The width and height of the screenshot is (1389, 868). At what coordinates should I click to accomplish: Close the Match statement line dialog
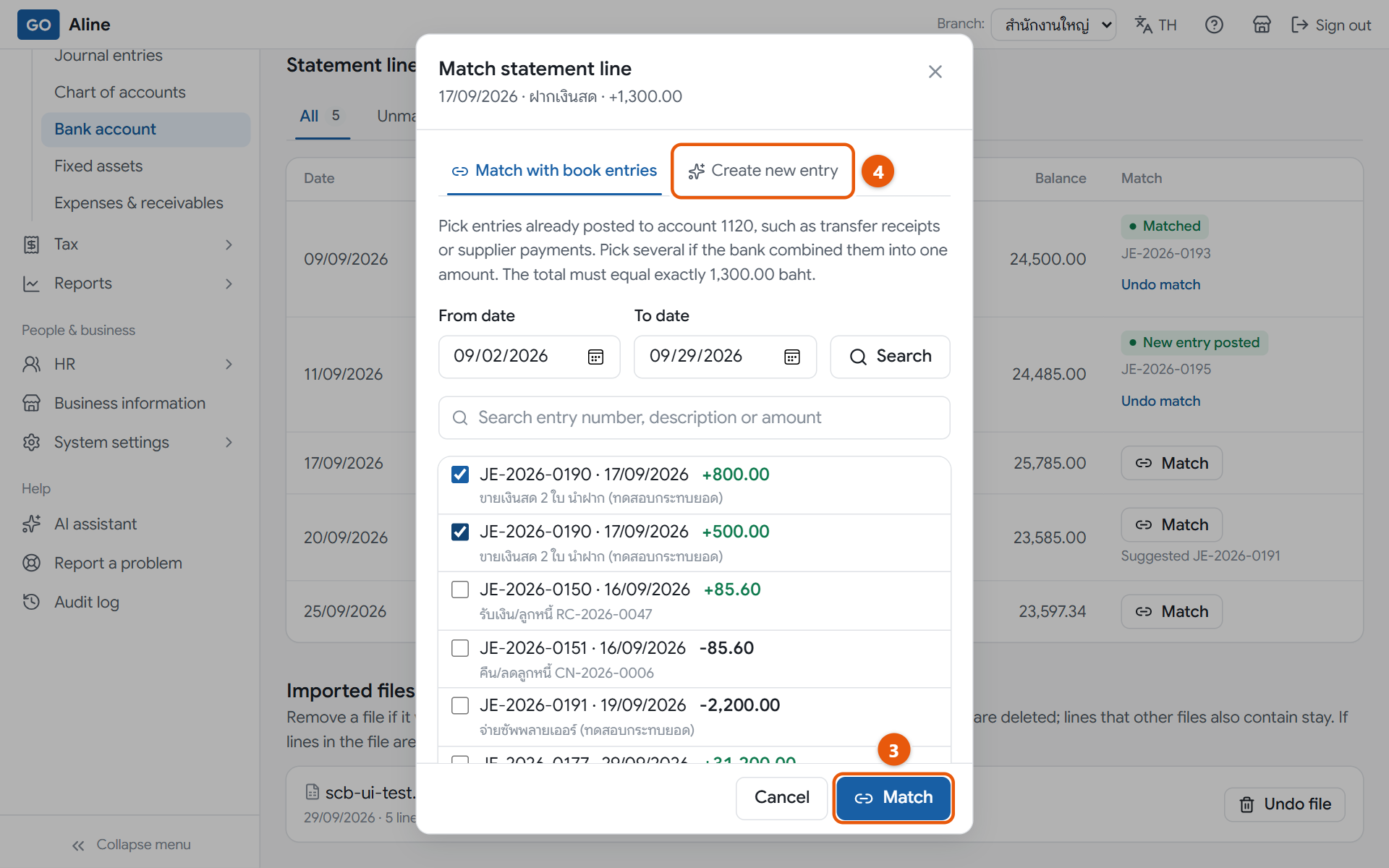(935, 72)
